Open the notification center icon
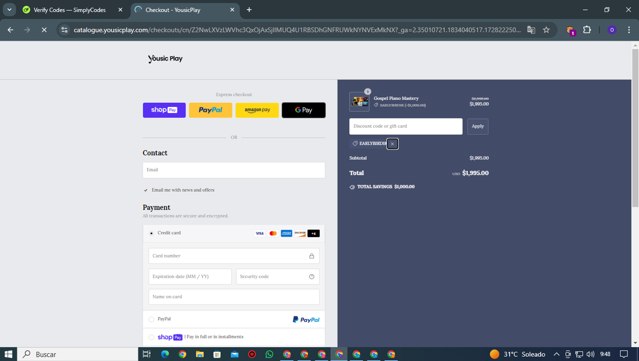This screenshot has width=639, height=361. click(x=624, y=354)
